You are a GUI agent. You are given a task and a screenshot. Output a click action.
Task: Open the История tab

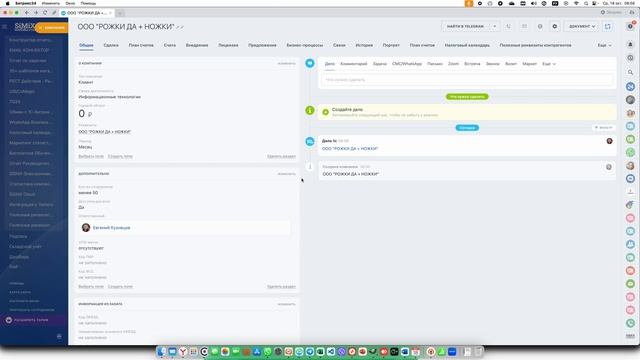pyautogui.click(x=364, y=45)
